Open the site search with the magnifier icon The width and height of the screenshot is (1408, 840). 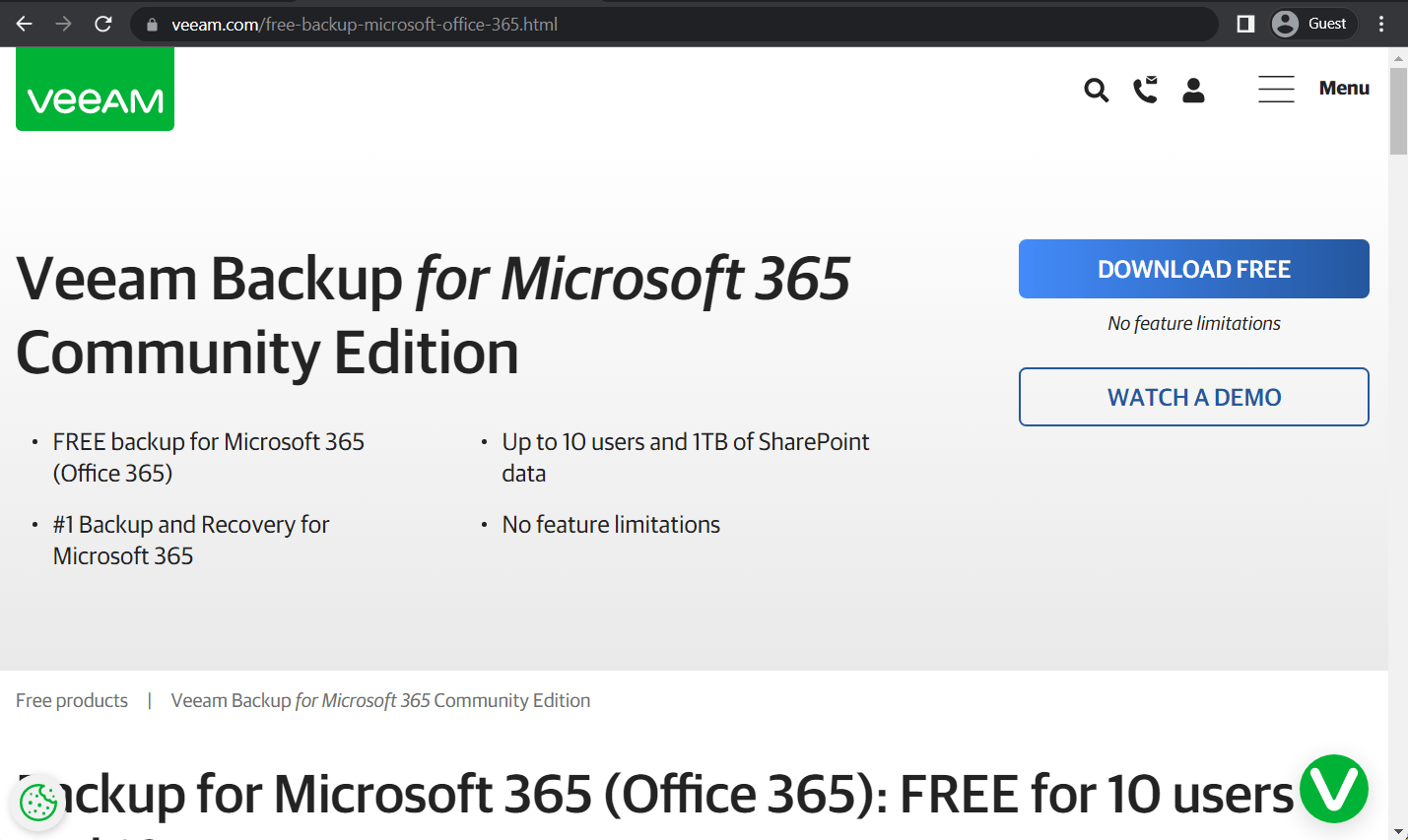pyautogui.click(x=1096, y=90)
